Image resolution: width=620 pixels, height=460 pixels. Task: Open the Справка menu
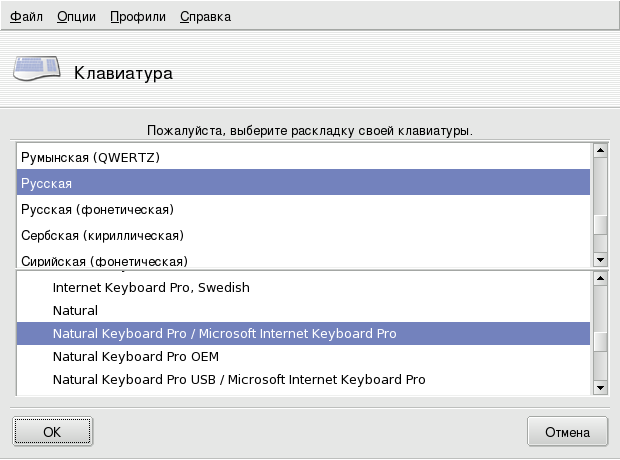click(205, 17)
